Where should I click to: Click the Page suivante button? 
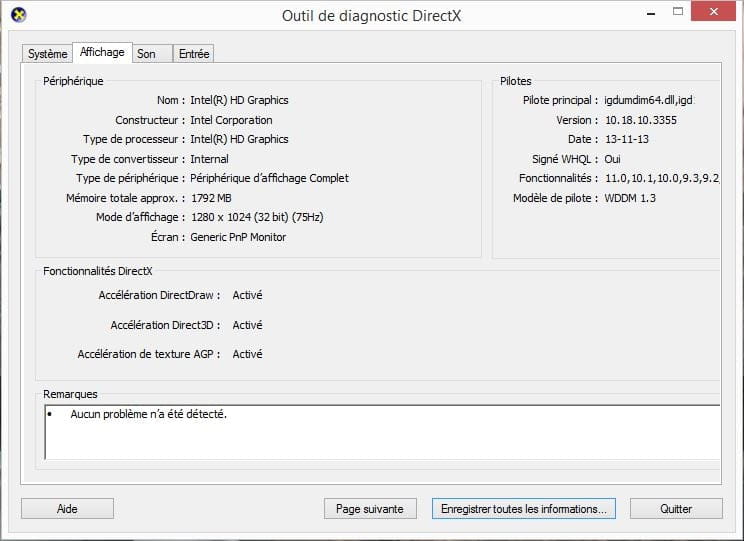click(x=370, y=509)
